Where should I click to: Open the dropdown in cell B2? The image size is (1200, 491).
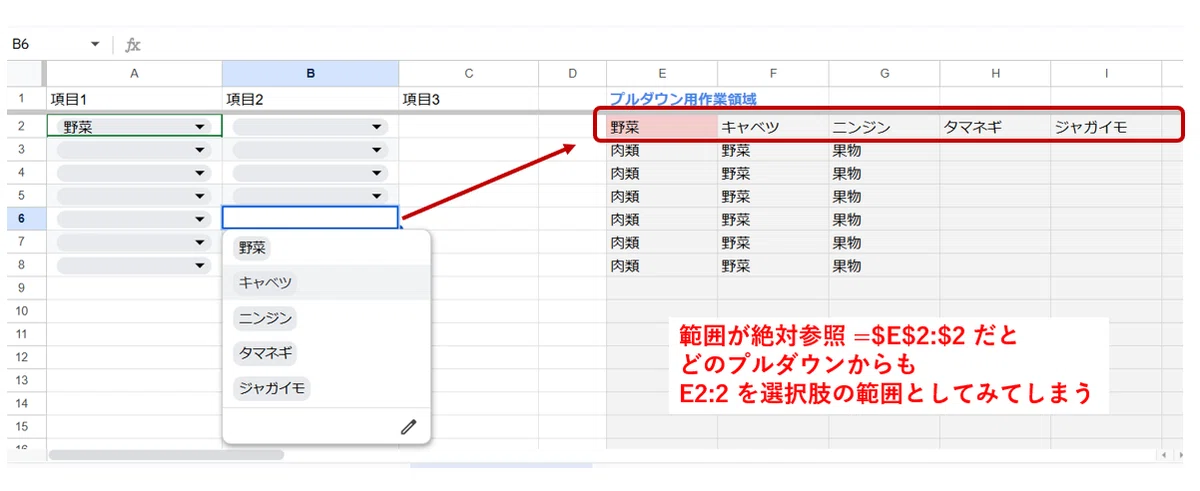377,127
